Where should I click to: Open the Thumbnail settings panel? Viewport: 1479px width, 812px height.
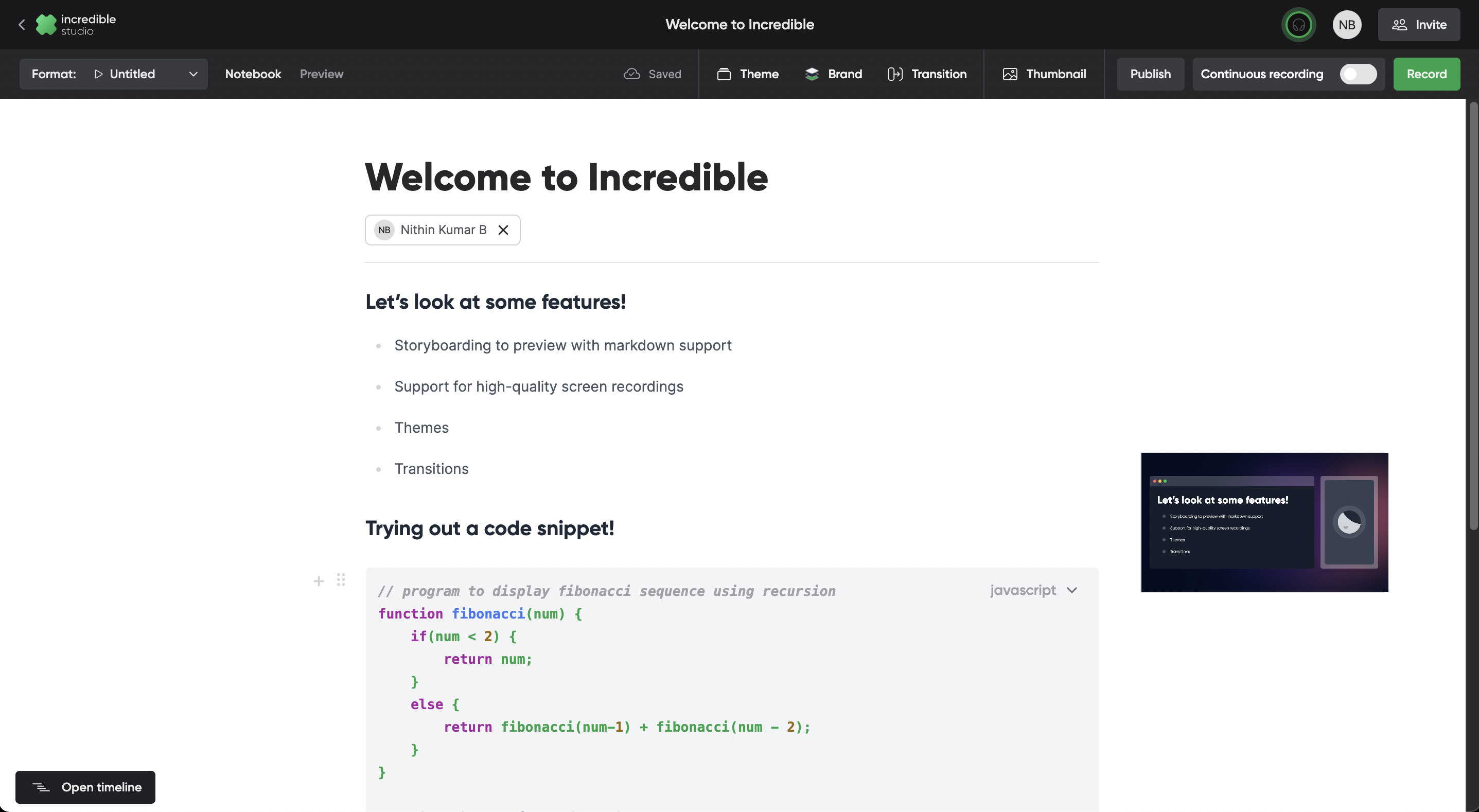click(x=1044, y=74)
